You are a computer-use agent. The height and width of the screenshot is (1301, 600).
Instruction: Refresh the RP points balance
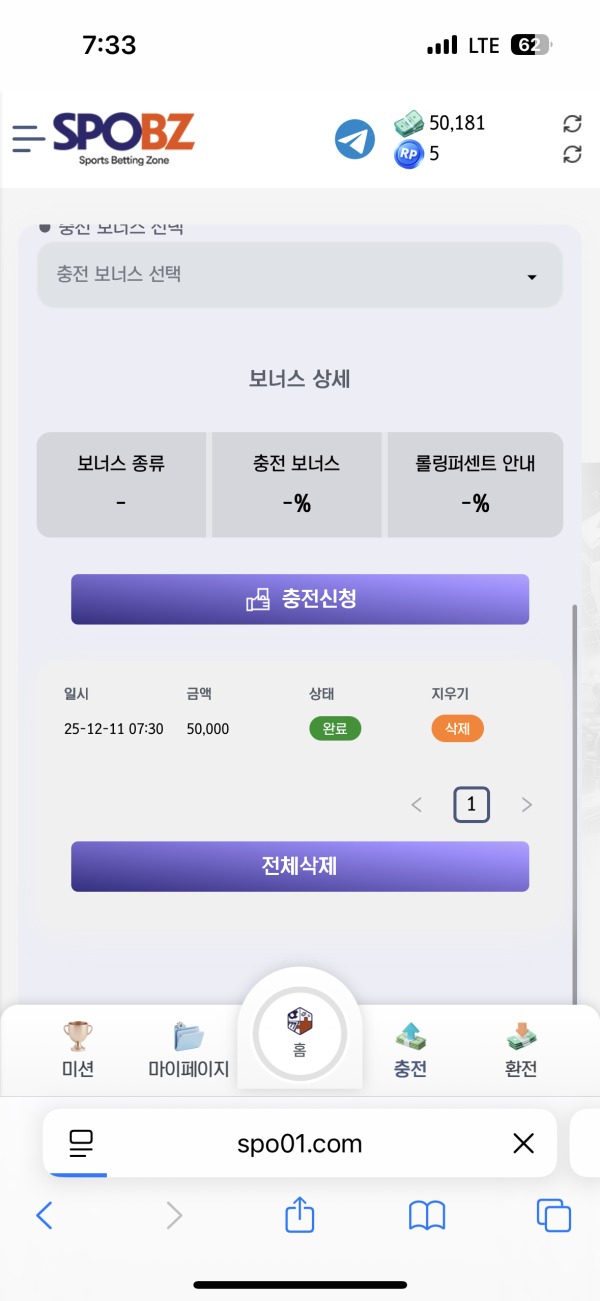(x=572, y=156)
